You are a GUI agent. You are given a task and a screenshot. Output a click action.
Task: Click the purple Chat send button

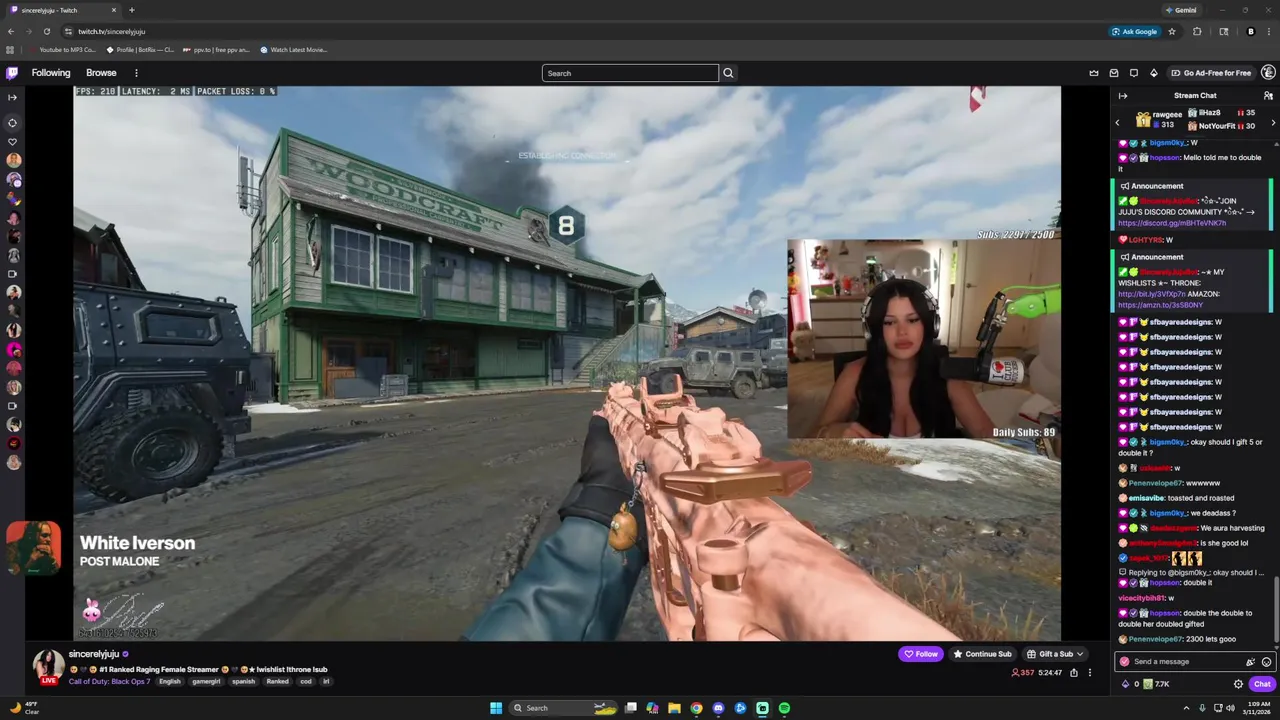pyautogui.click(x=1262, y=684)
